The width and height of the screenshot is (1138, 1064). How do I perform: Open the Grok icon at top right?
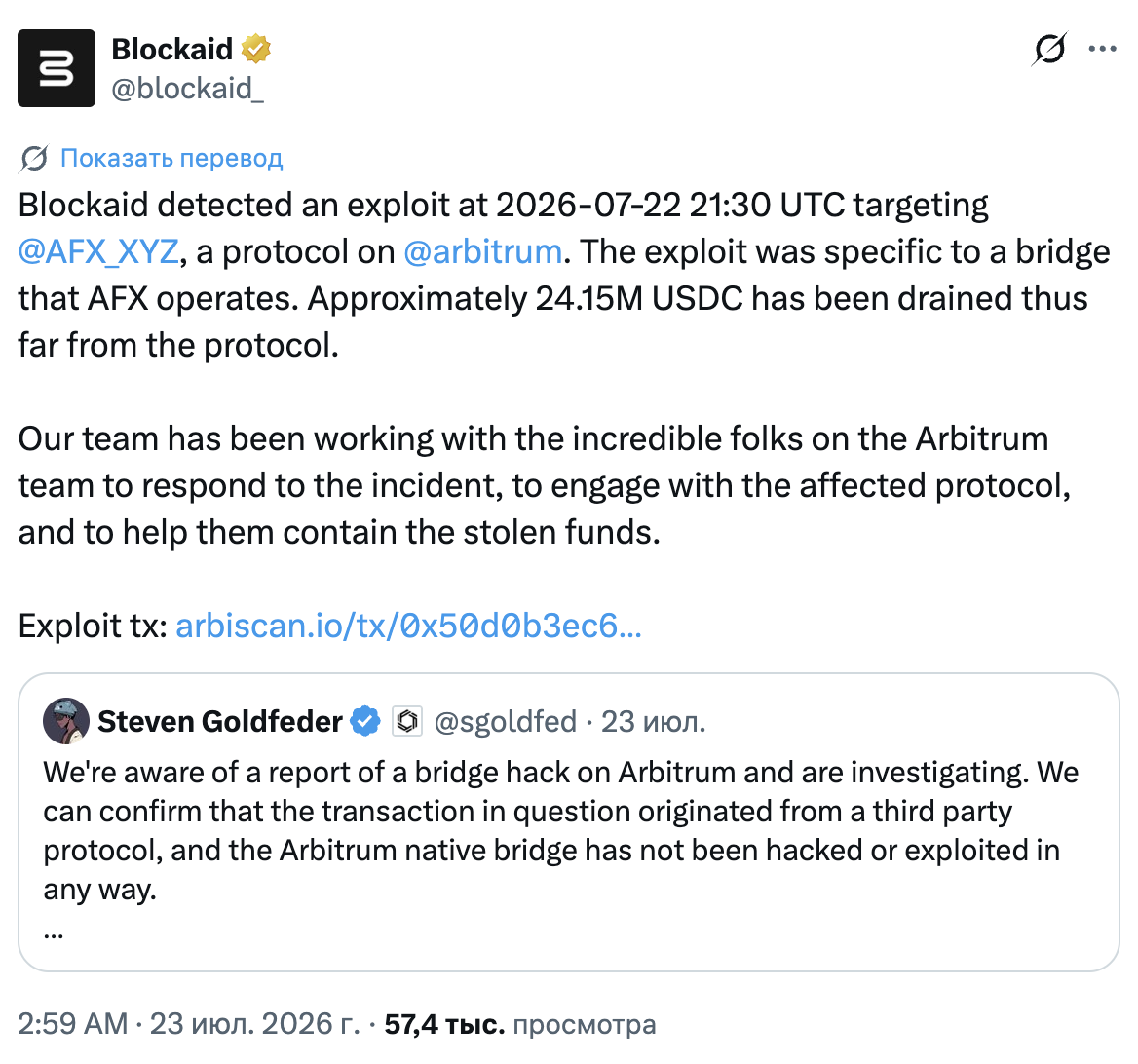pyautogui.click(x=1049, y=50)
